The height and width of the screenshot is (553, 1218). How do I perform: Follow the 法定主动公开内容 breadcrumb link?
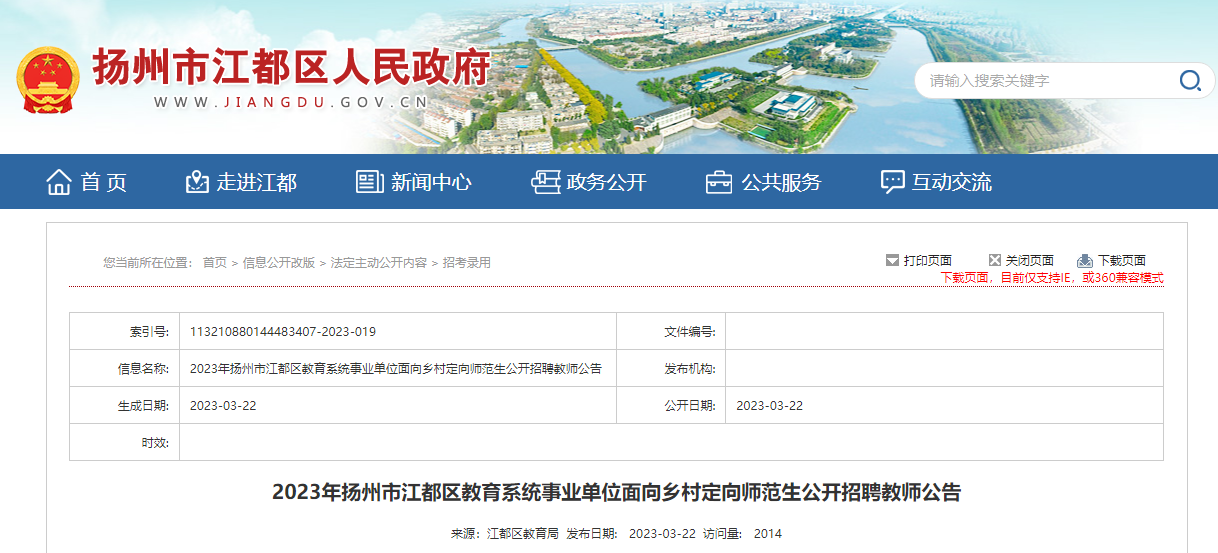click(378, 263)
